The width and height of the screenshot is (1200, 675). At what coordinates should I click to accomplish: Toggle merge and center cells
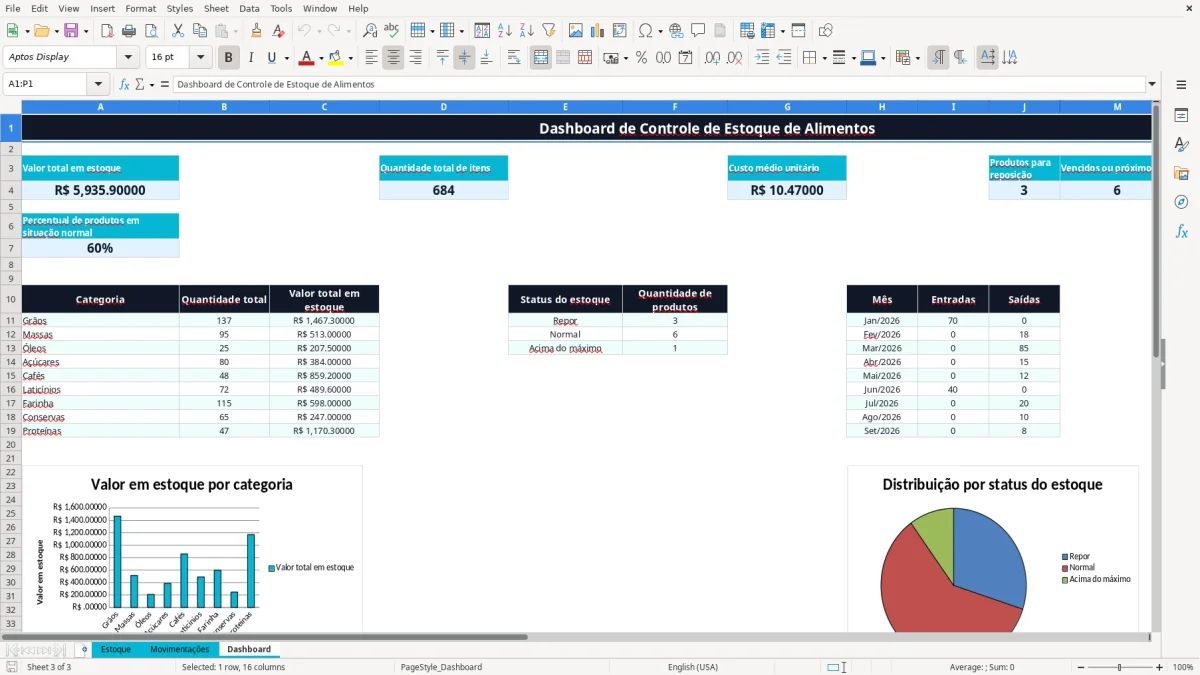tap(541, 58)
